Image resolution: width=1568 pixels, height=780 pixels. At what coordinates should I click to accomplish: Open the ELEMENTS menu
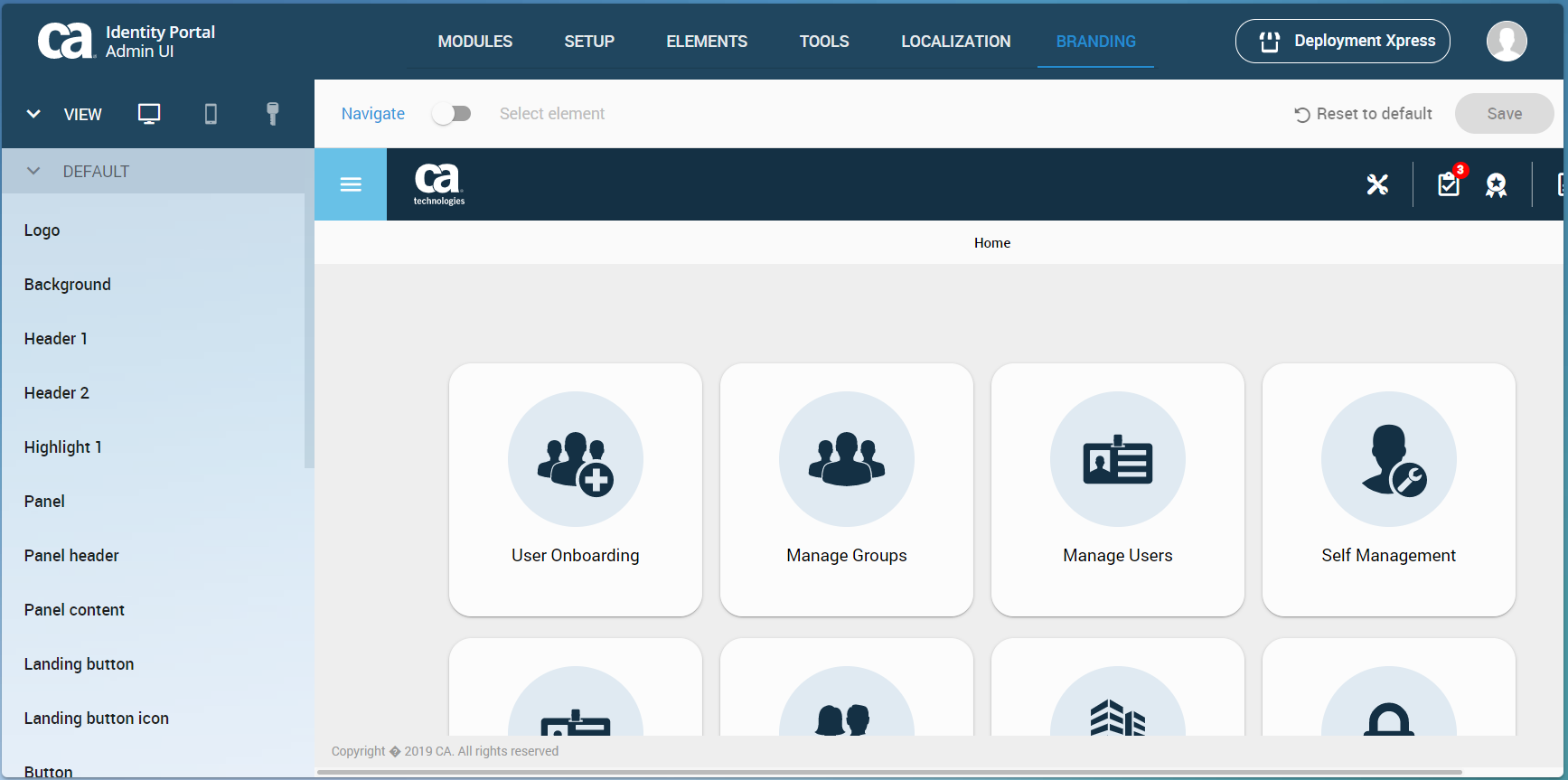coord(707,42)
